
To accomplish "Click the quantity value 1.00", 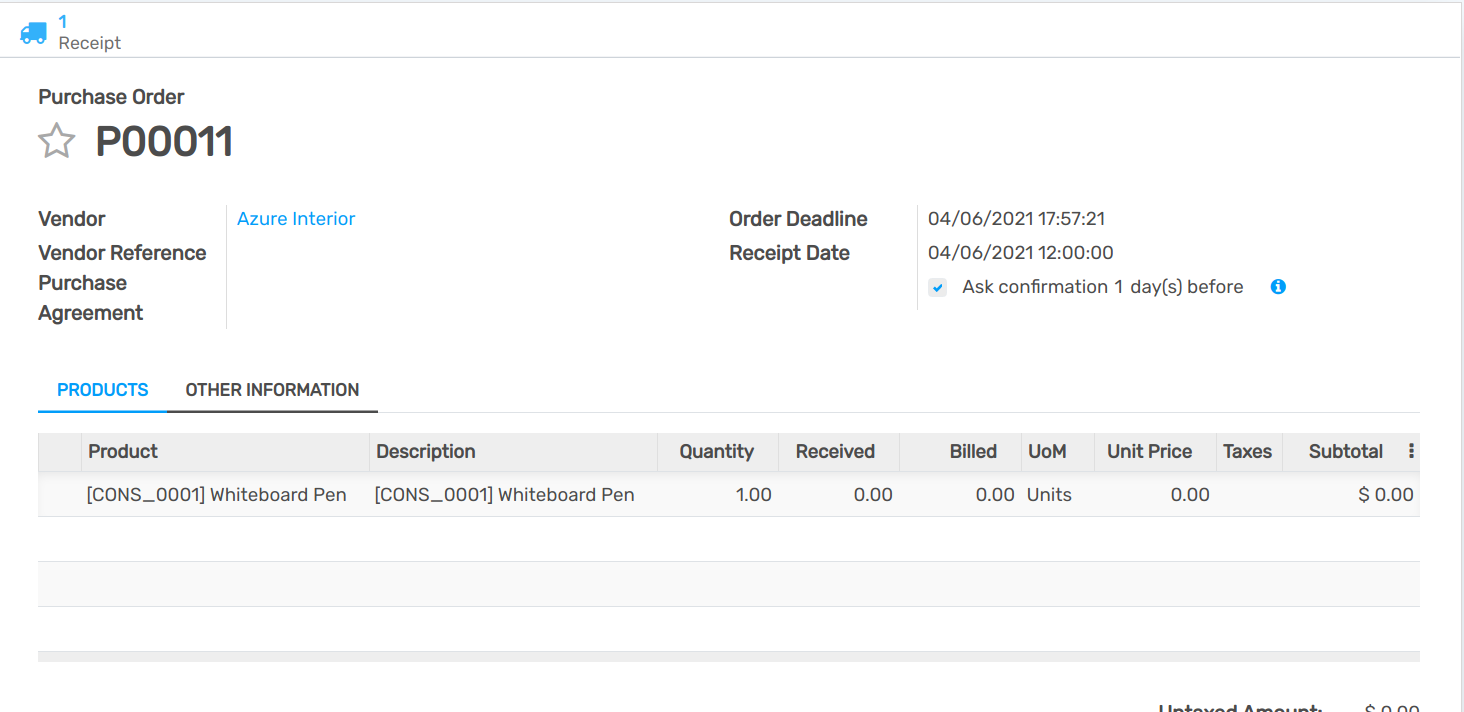I will coord(753,495).
